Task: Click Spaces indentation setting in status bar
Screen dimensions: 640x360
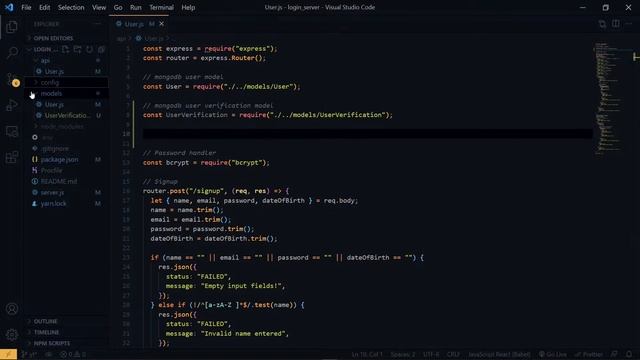Action: tap(403, 354)
